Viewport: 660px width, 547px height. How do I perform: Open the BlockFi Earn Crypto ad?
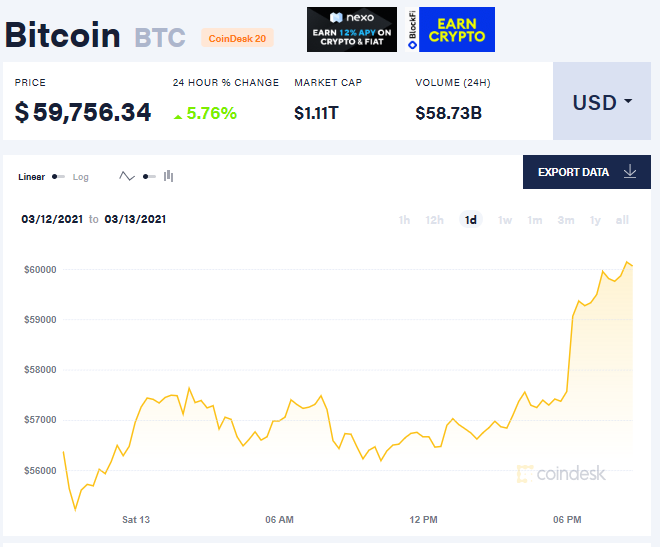451,30
